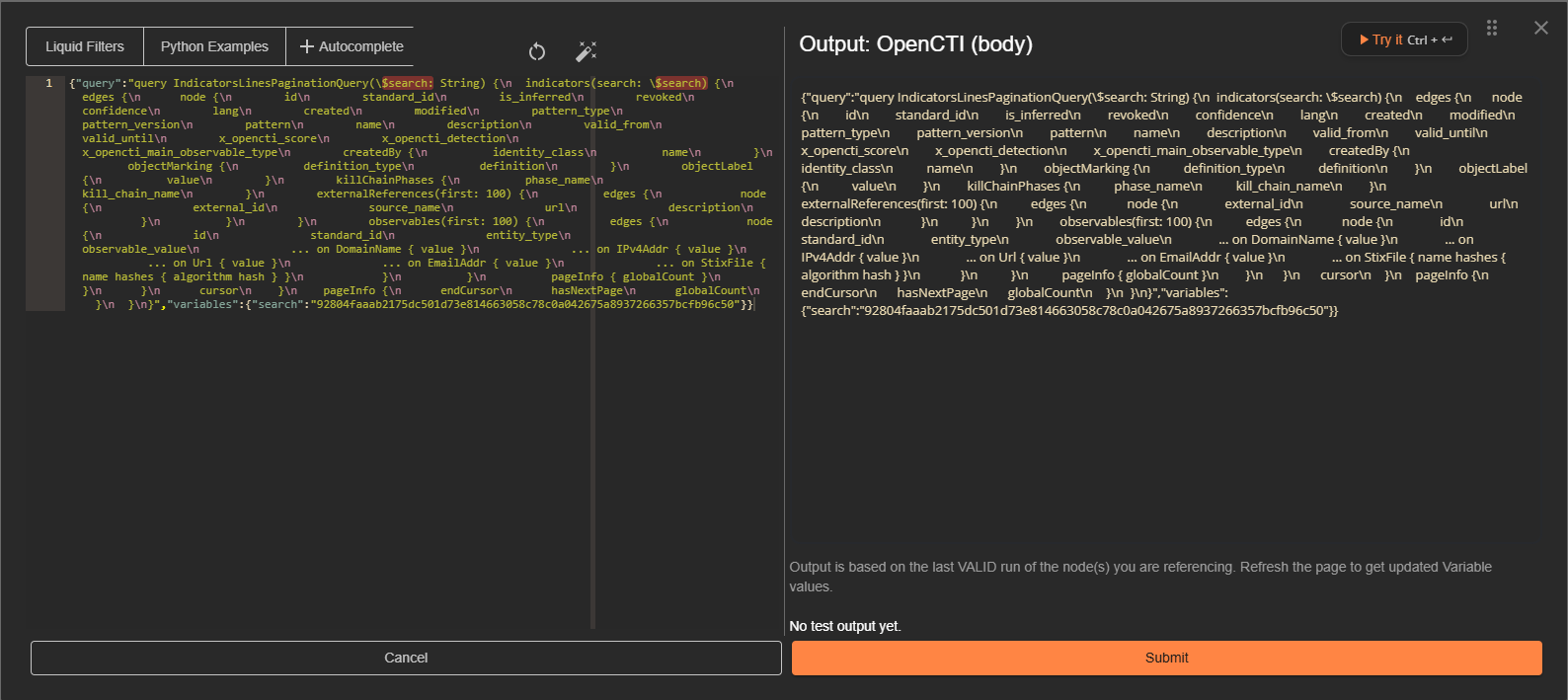Viewport: 1568px width, 700px height.
Task: Click the Cancel button
Action: coord(406,658)
